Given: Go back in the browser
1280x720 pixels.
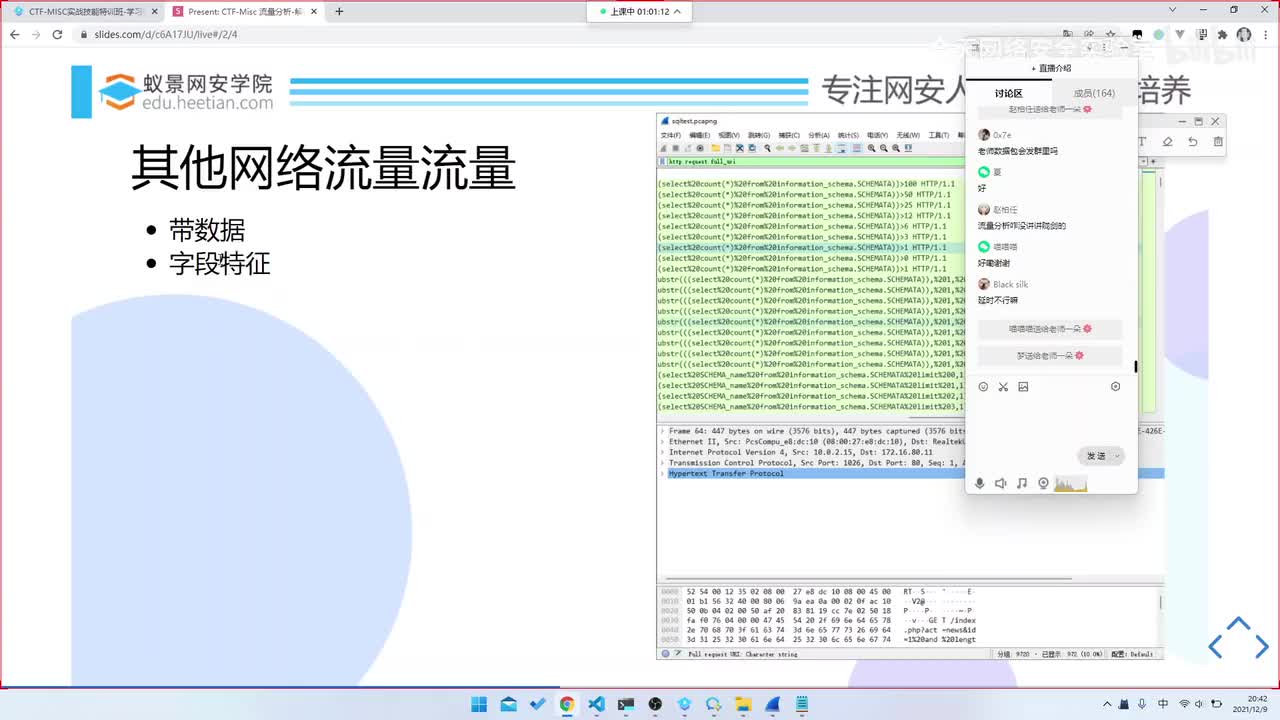Looking at the screenshot, I should [14, 34].
